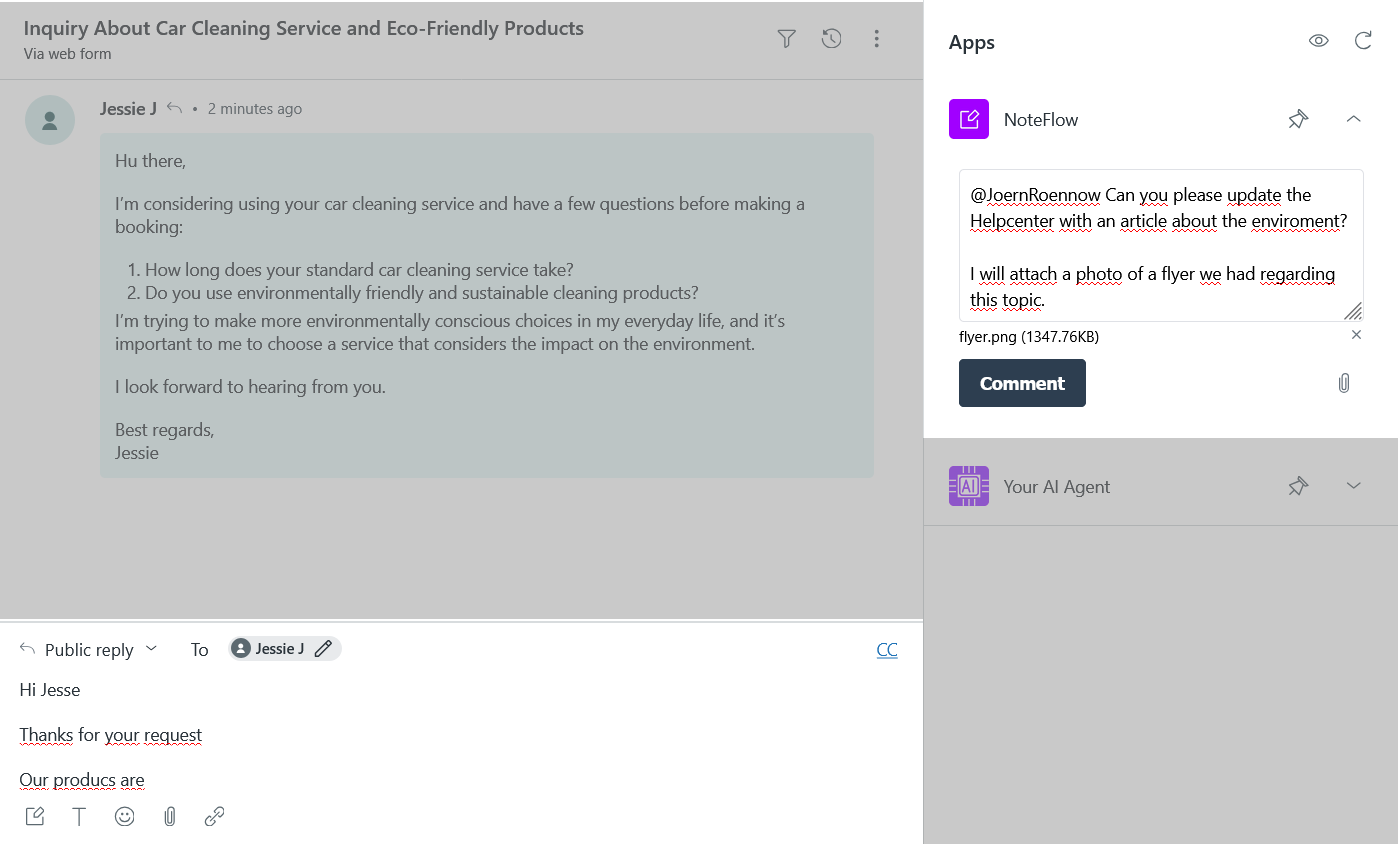Refresh the Apps panel

[1363, 40]
